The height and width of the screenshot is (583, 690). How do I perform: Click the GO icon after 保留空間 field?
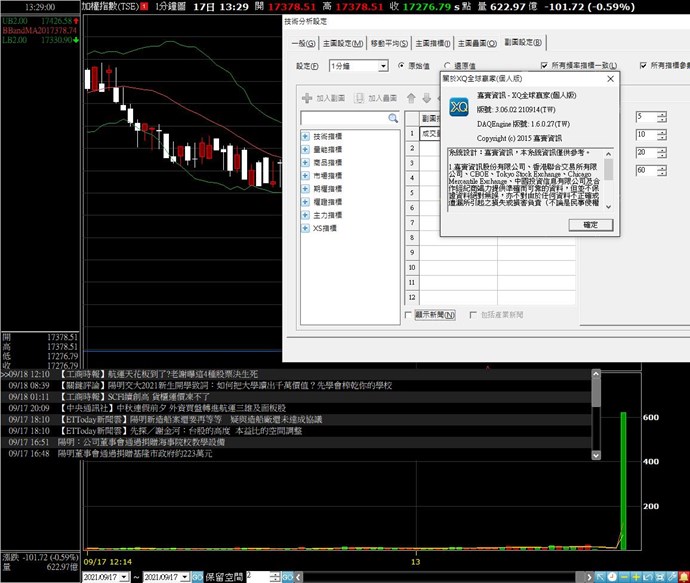click(x=287, y=577)
